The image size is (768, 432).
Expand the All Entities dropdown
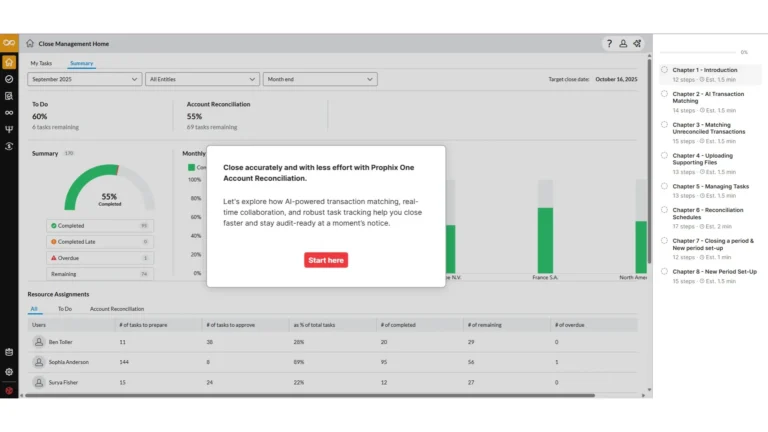click(202, 79)
